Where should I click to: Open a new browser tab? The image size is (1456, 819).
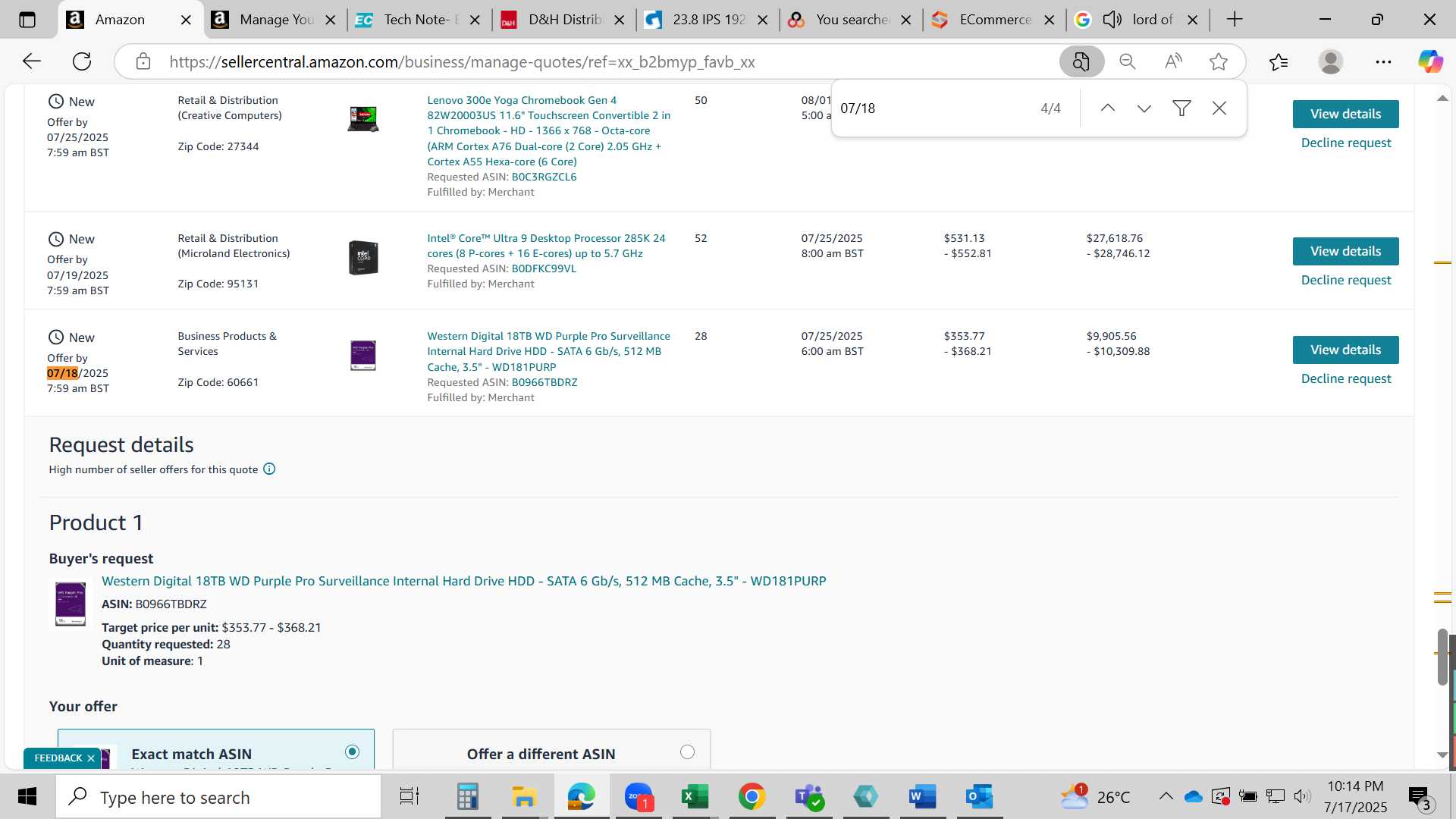1235,20
